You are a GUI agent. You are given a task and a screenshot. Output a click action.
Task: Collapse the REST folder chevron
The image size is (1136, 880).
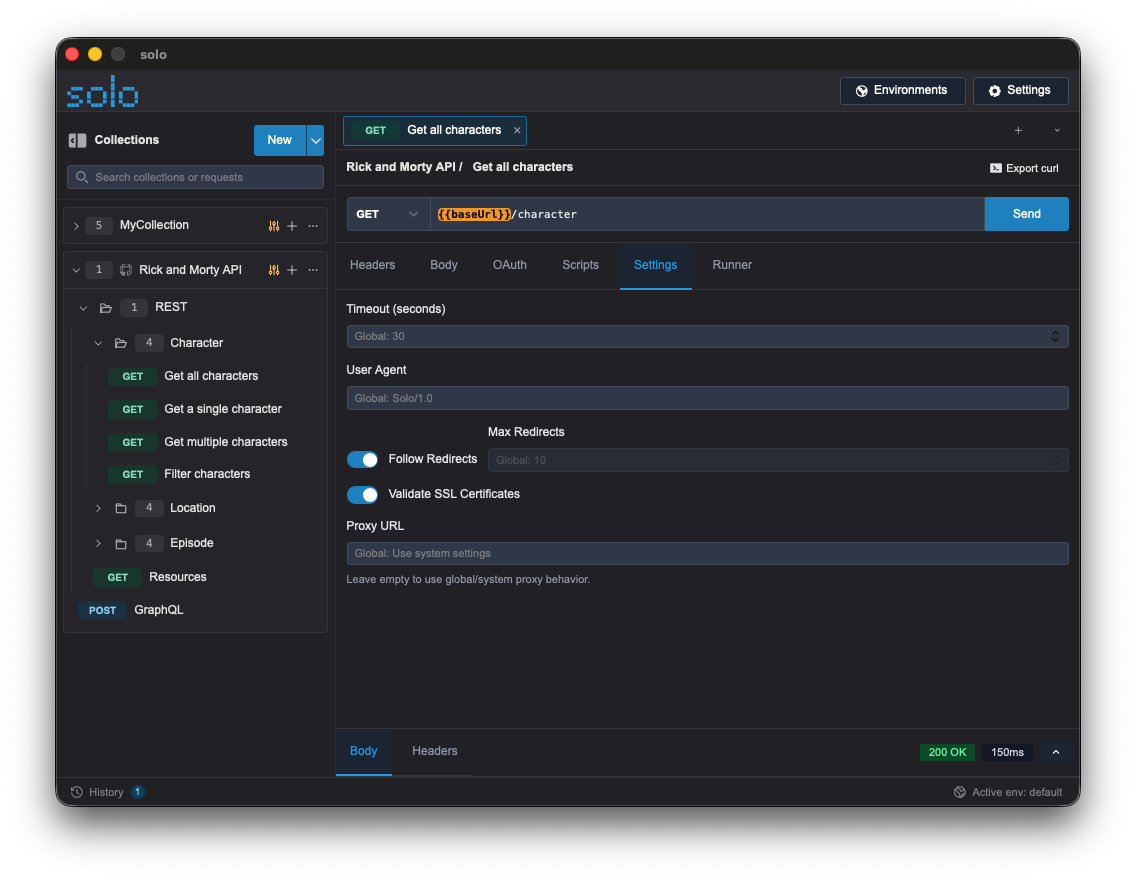pos(83,308)
